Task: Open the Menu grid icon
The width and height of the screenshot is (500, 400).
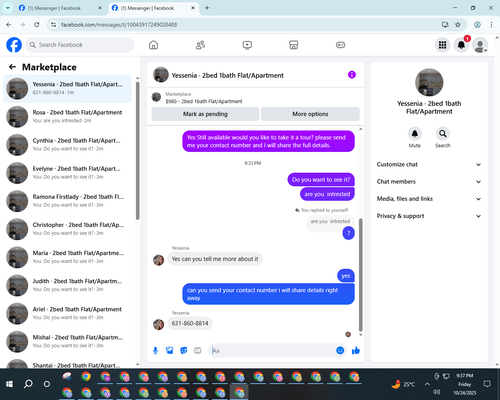Action: point(442,45)
